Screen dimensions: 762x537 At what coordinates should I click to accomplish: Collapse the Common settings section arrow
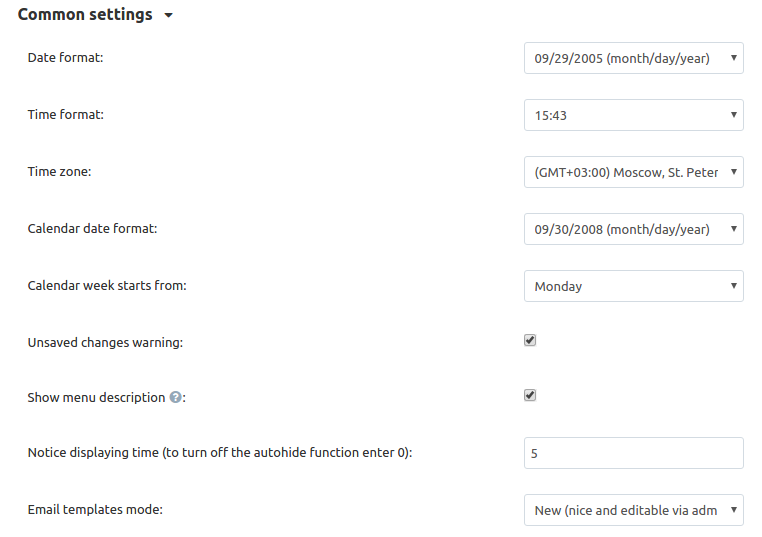[168, 16]
